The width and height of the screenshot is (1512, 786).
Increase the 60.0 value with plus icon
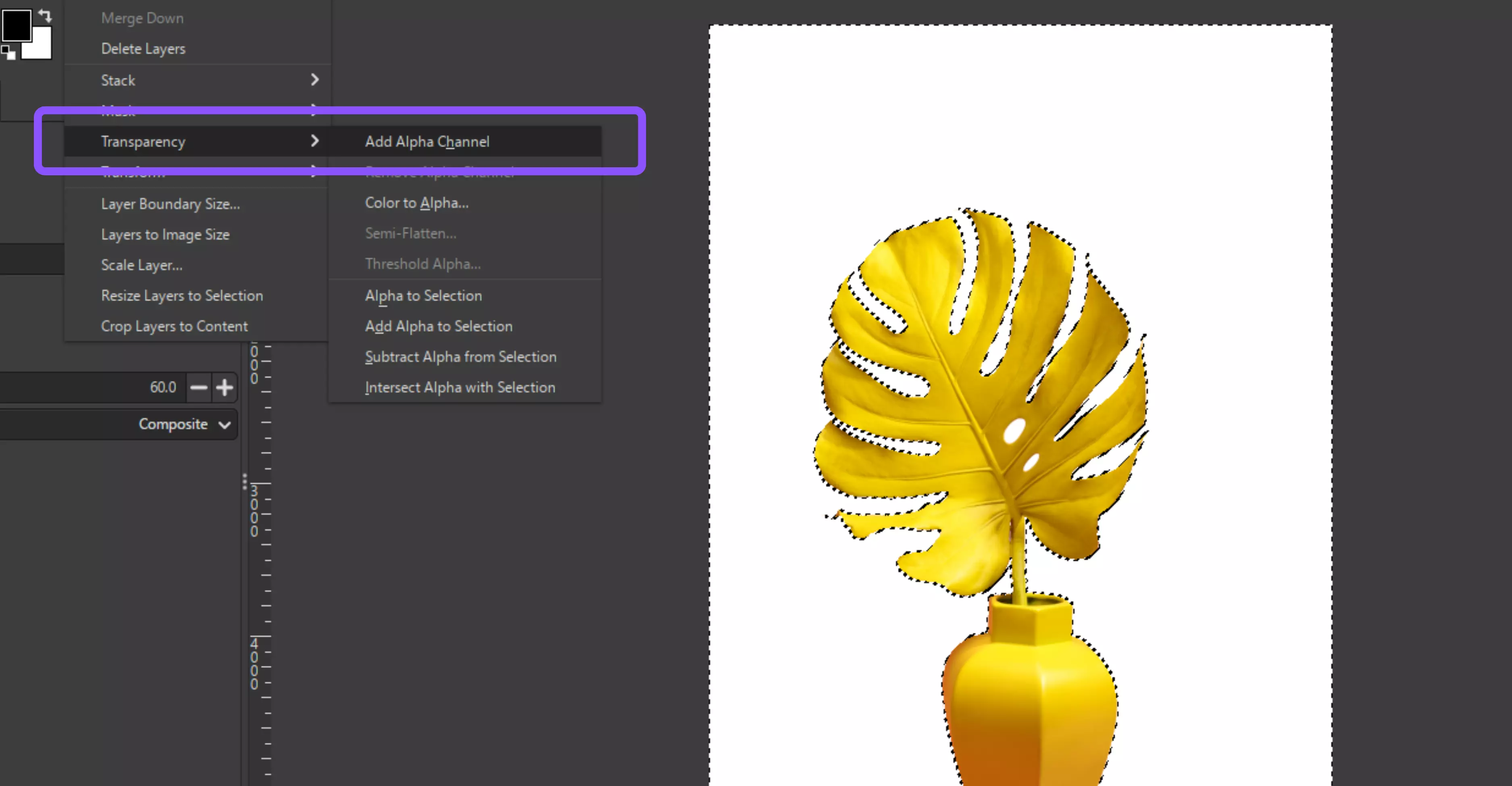pyautogui.click(x=225, y=387)
